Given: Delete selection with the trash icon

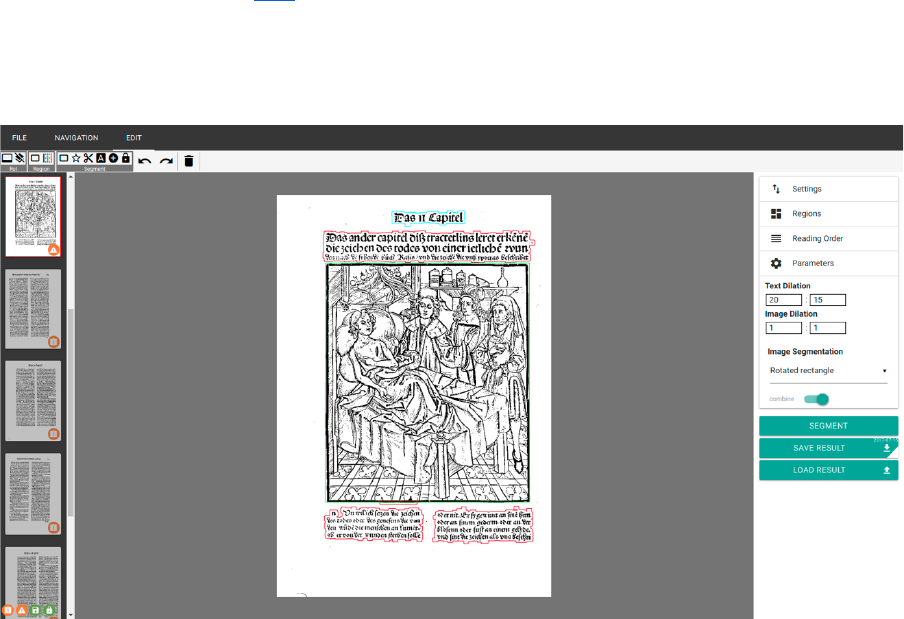Looking at the screenshot, I should pos(189,161).
